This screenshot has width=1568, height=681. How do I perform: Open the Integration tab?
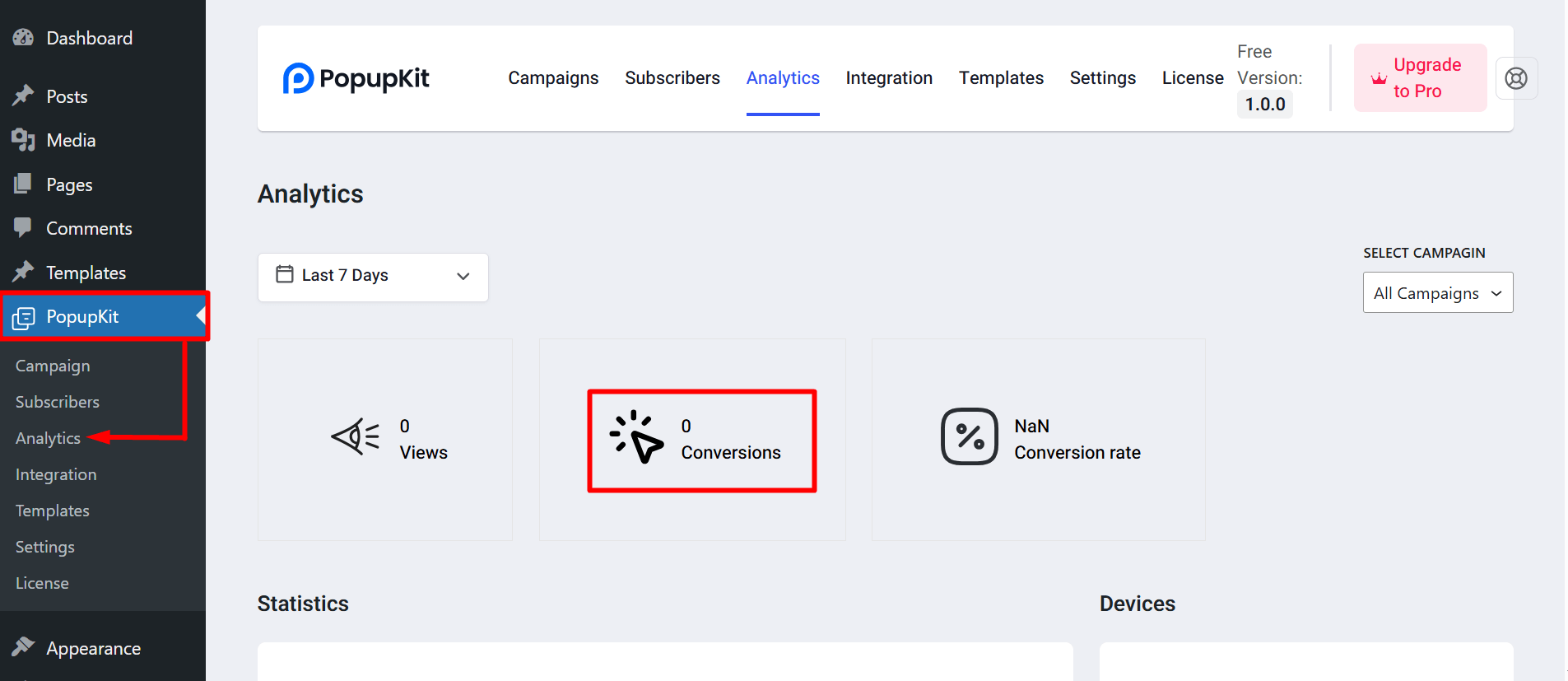click(889, 78)
